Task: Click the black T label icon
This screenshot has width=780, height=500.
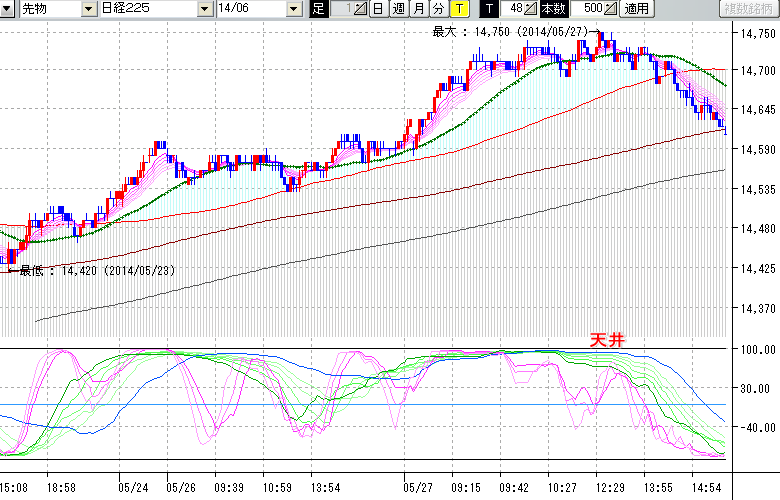Action: click(x=489, y=9)
